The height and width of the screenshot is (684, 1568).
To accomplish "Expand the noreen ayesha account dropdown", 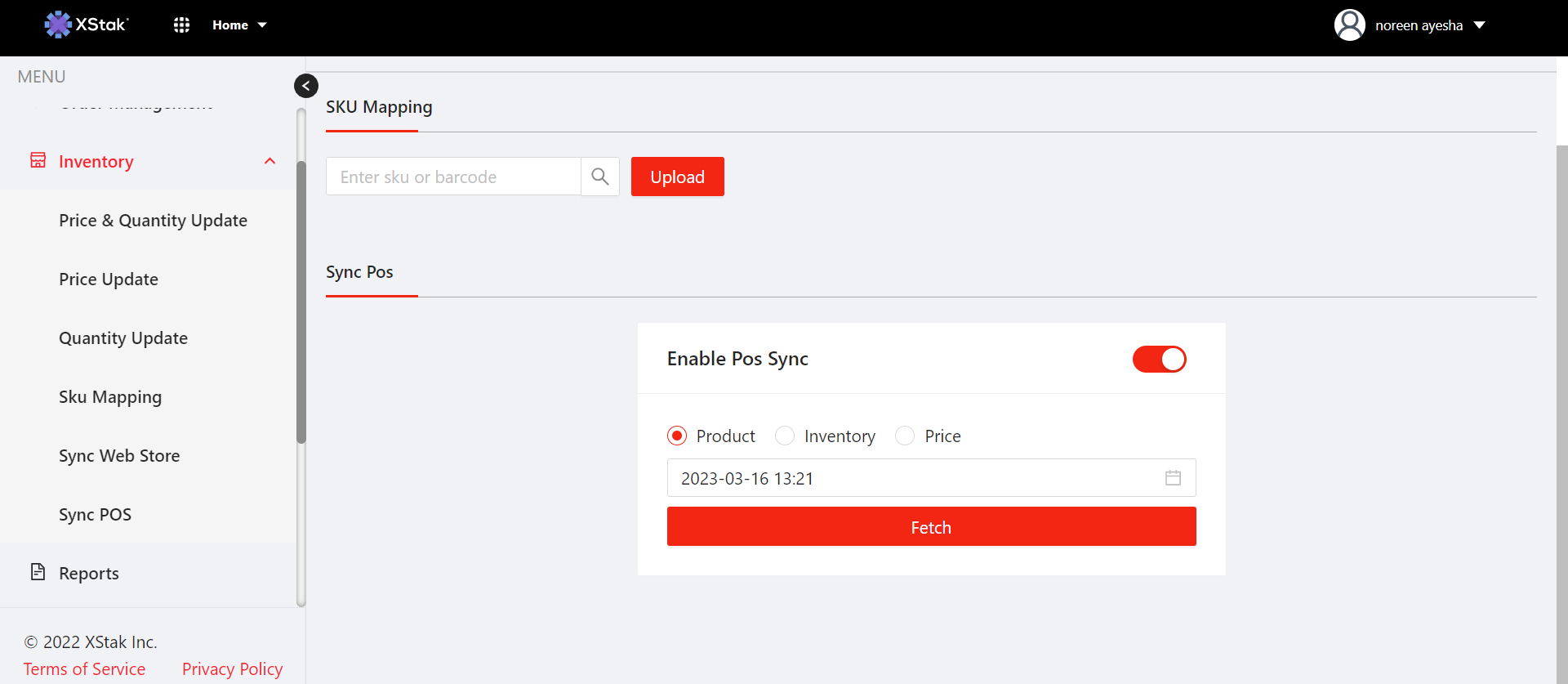I will coord(1479,25).
